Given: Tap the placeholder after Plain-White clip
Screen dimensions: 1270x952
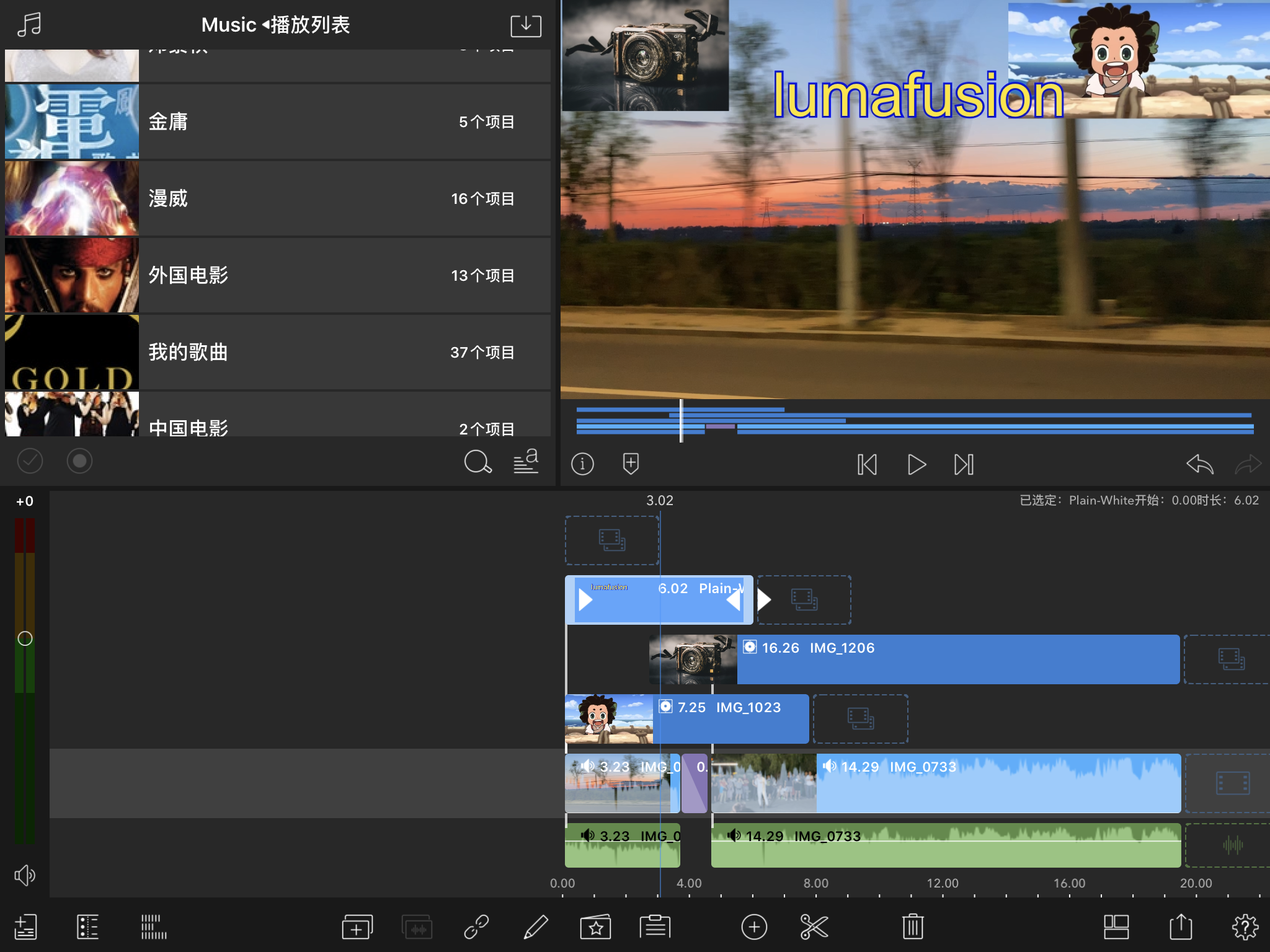Looking at the screenshot, I should pyautogui.click(x=804, y=599).
